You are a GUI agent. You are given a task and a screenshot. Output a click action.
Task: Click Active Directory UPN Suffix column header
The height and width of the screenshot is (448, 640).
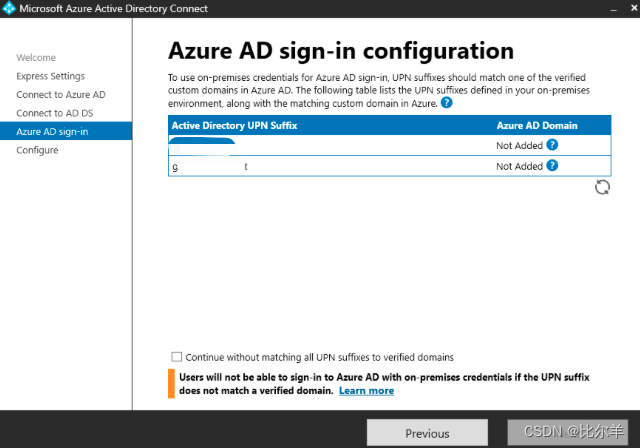pos(234,125)
